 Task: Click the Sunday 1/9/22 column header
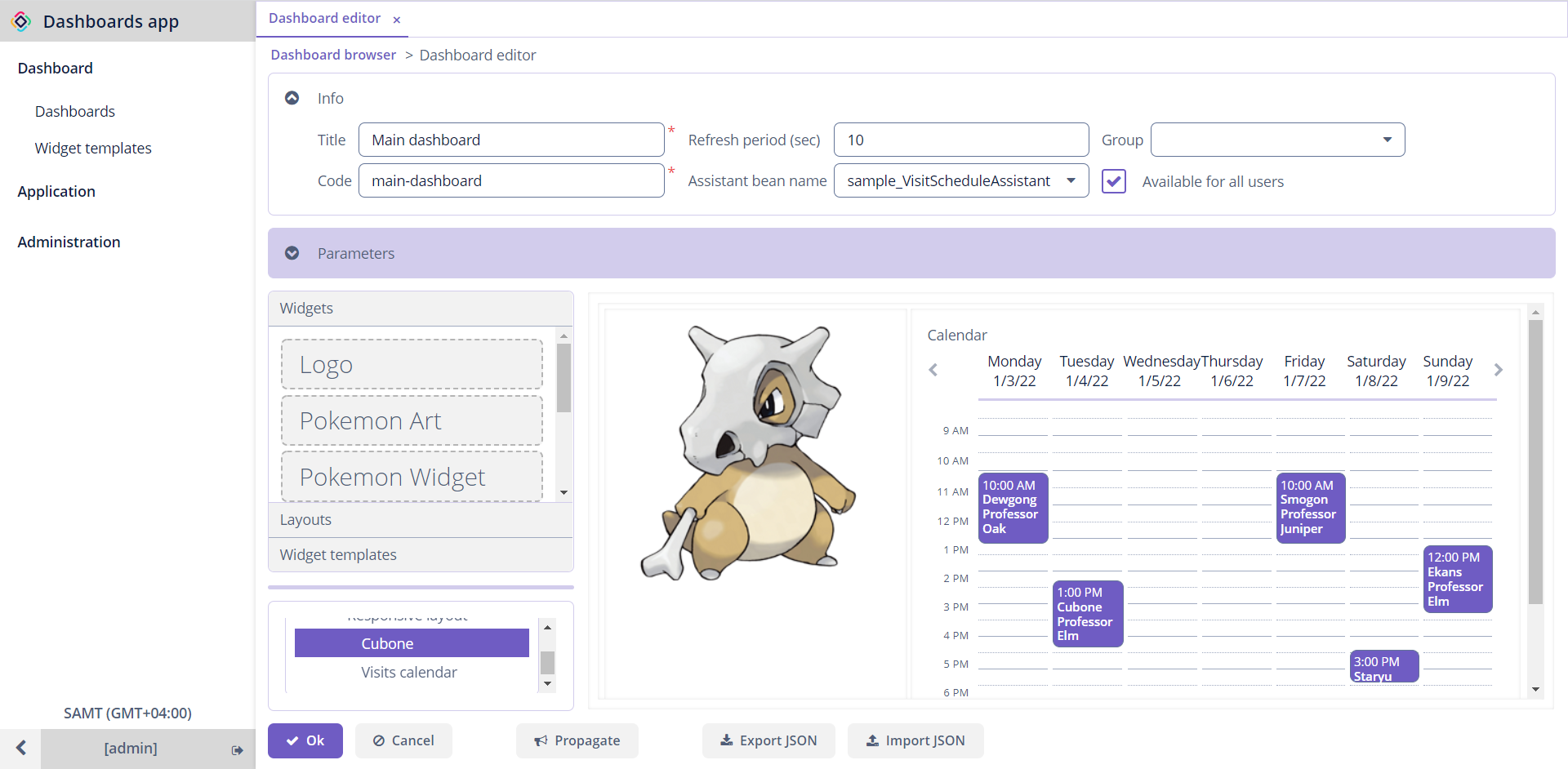point(1448,371)
